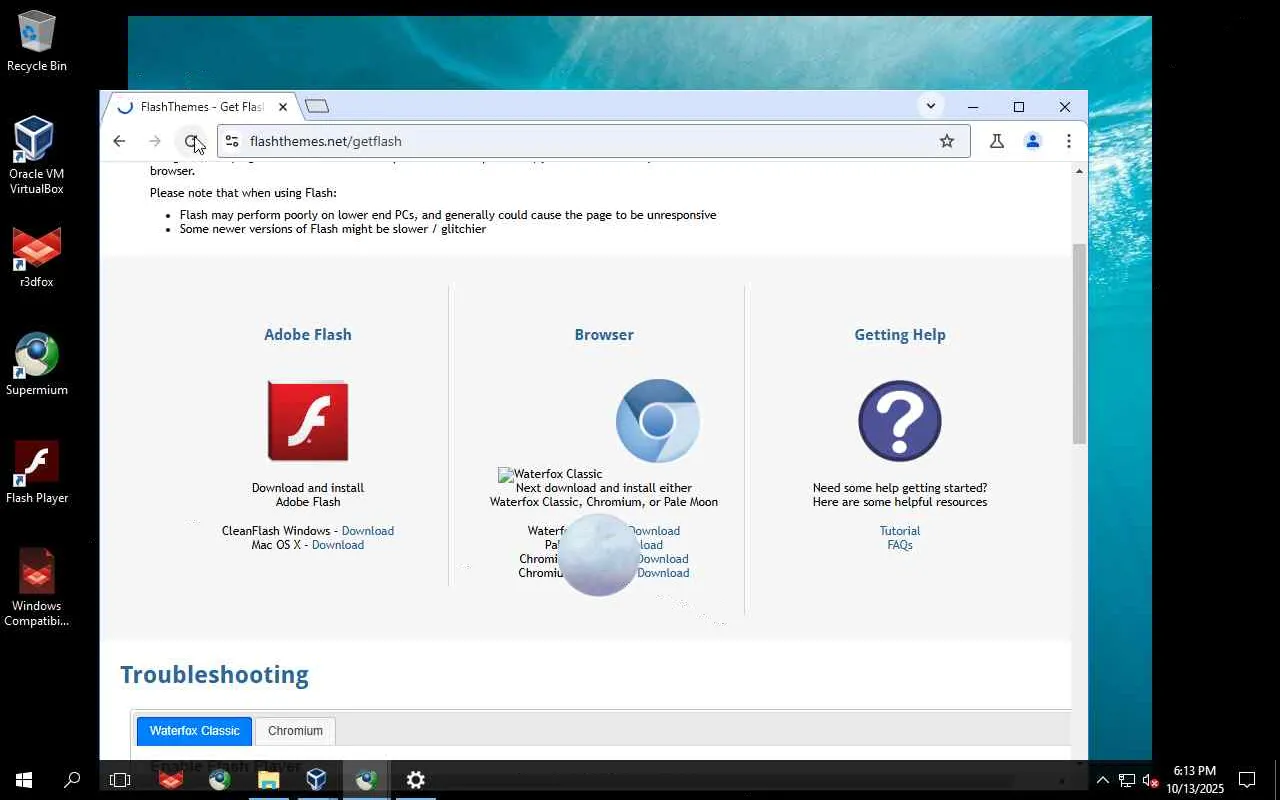Screen dimensions: 1280x800
Task: Select the Supermium desktop shortcut
Action: 36,365
